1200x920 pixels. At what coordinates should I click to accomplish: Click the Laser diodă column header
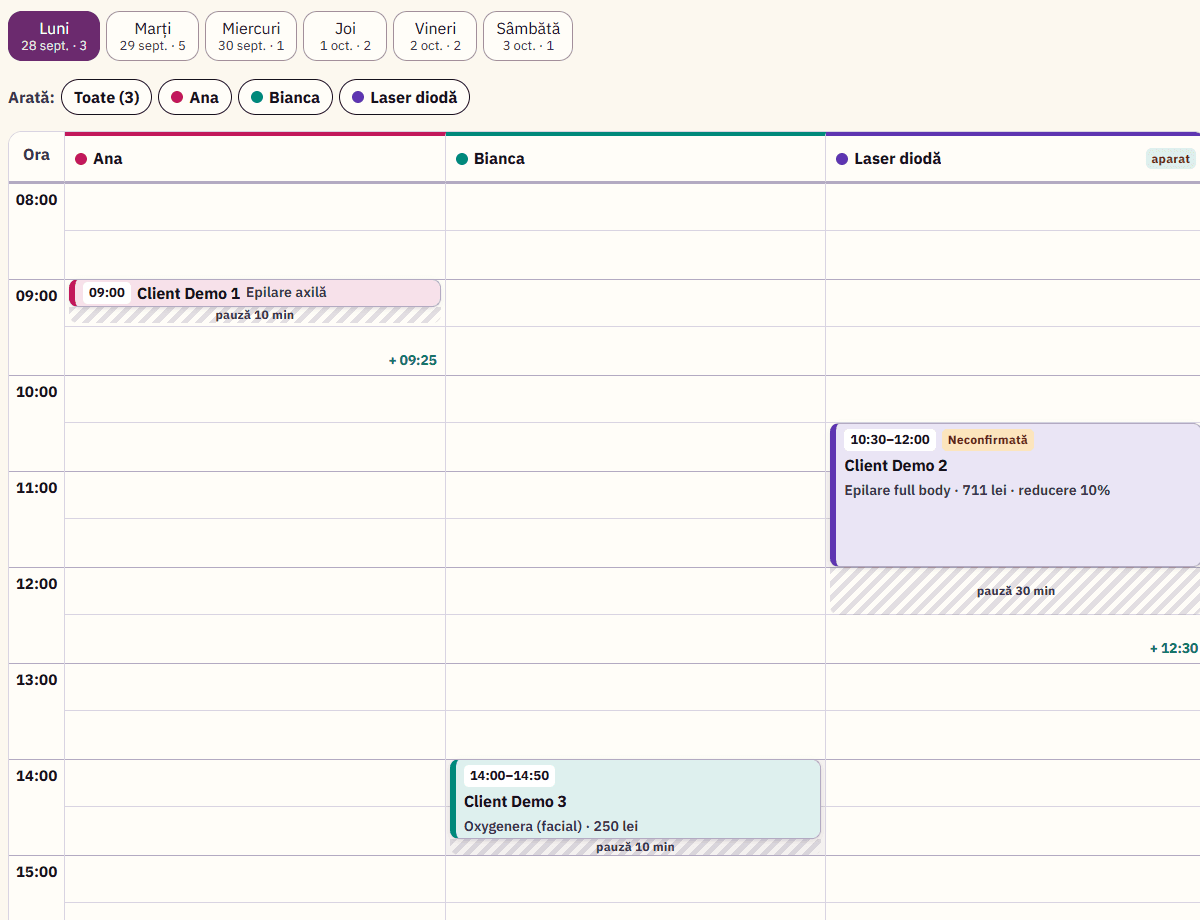coord(1012,158)
